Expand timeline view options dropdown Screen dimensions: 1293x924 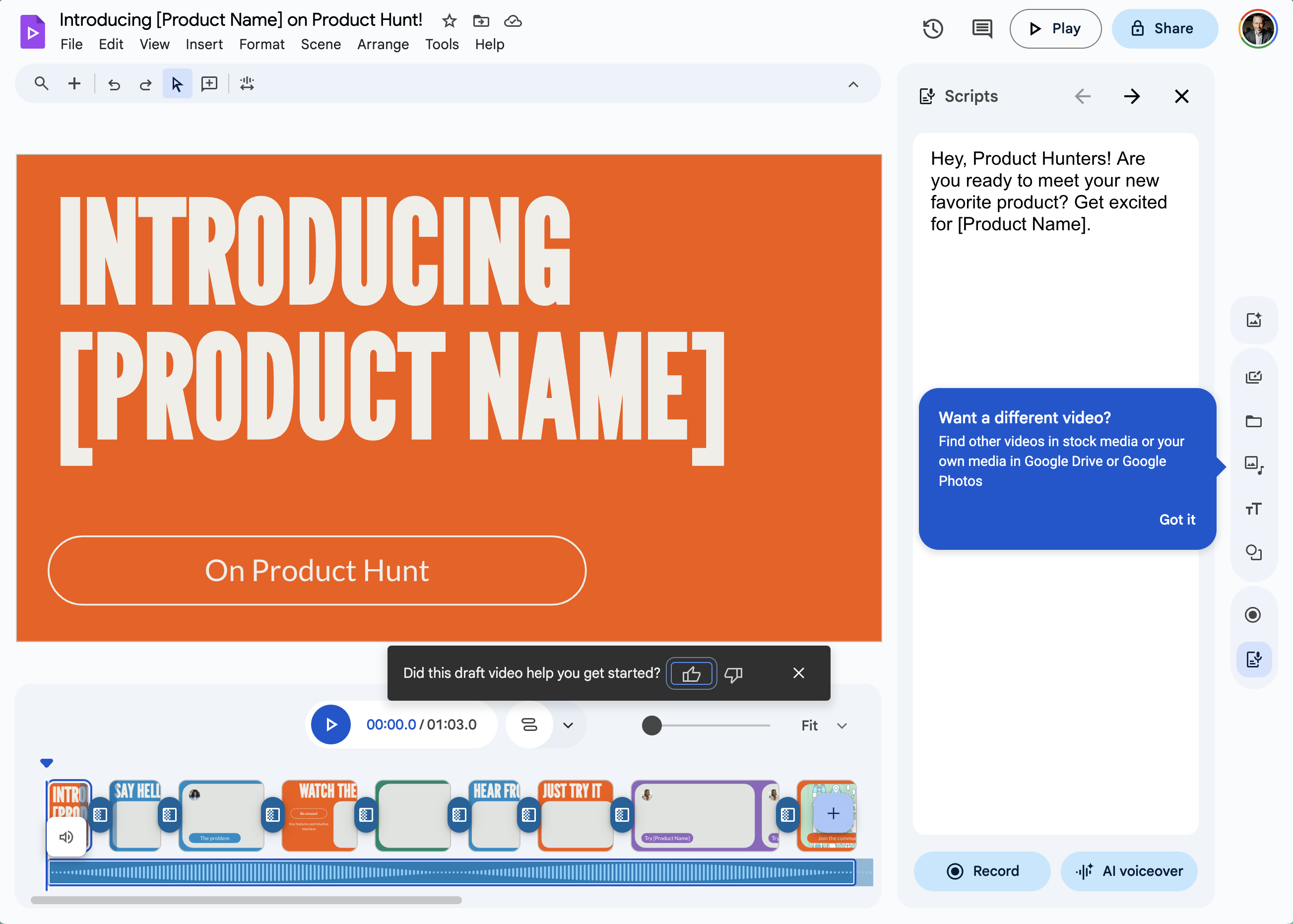pyautogui.click(x=568, y=726)
